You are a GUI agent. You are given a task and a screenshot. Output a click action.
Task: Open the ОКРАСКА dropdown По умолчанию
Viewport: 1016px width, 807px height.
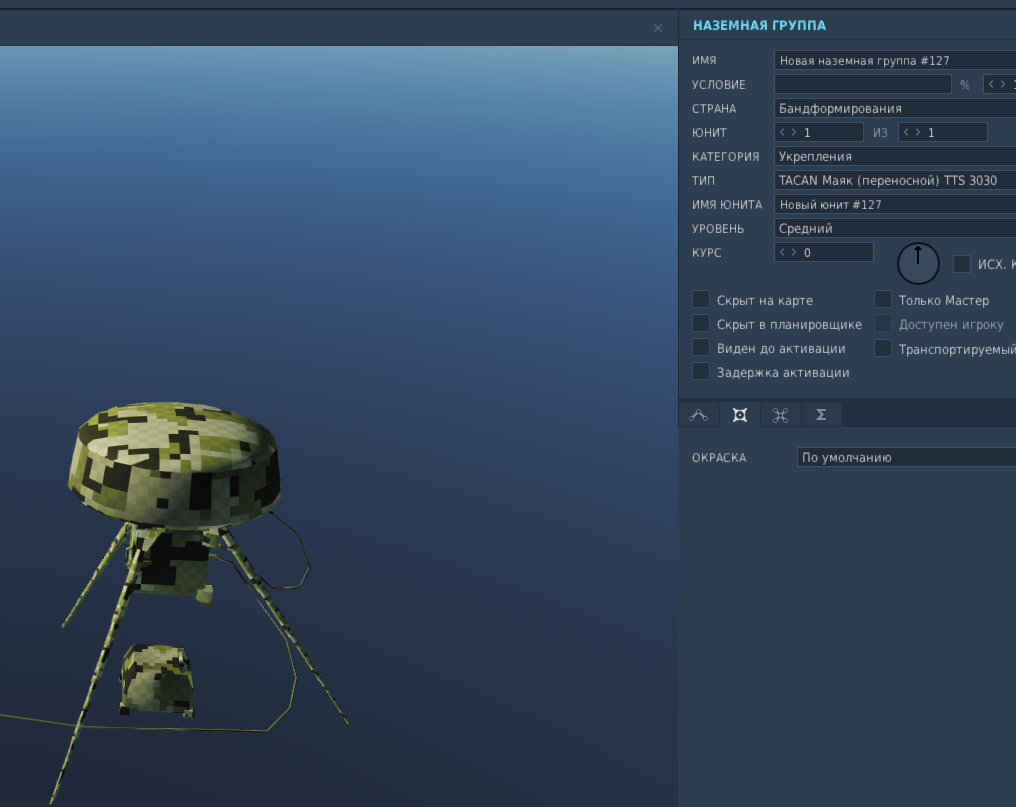(x=906, y=457)
